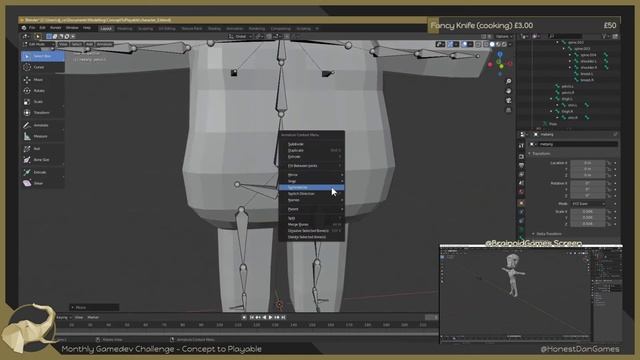
Task: Toggle solid viewport shading mode
Action: pyautogui.click(x=492, y=44)
